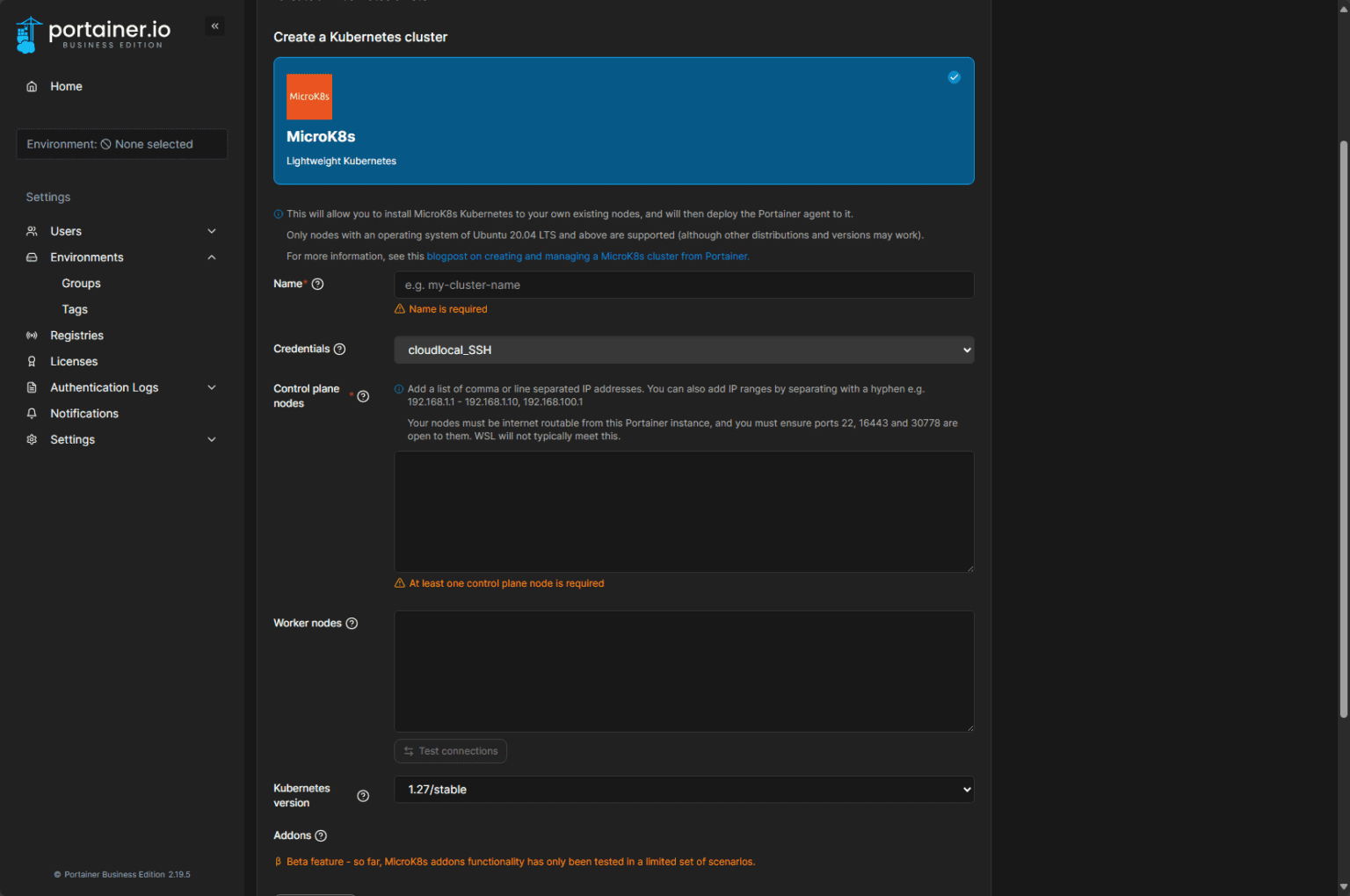Collapse the sidebar with the double-chevron icon
The image size is (1350, 896).
[x=214, y=26]
